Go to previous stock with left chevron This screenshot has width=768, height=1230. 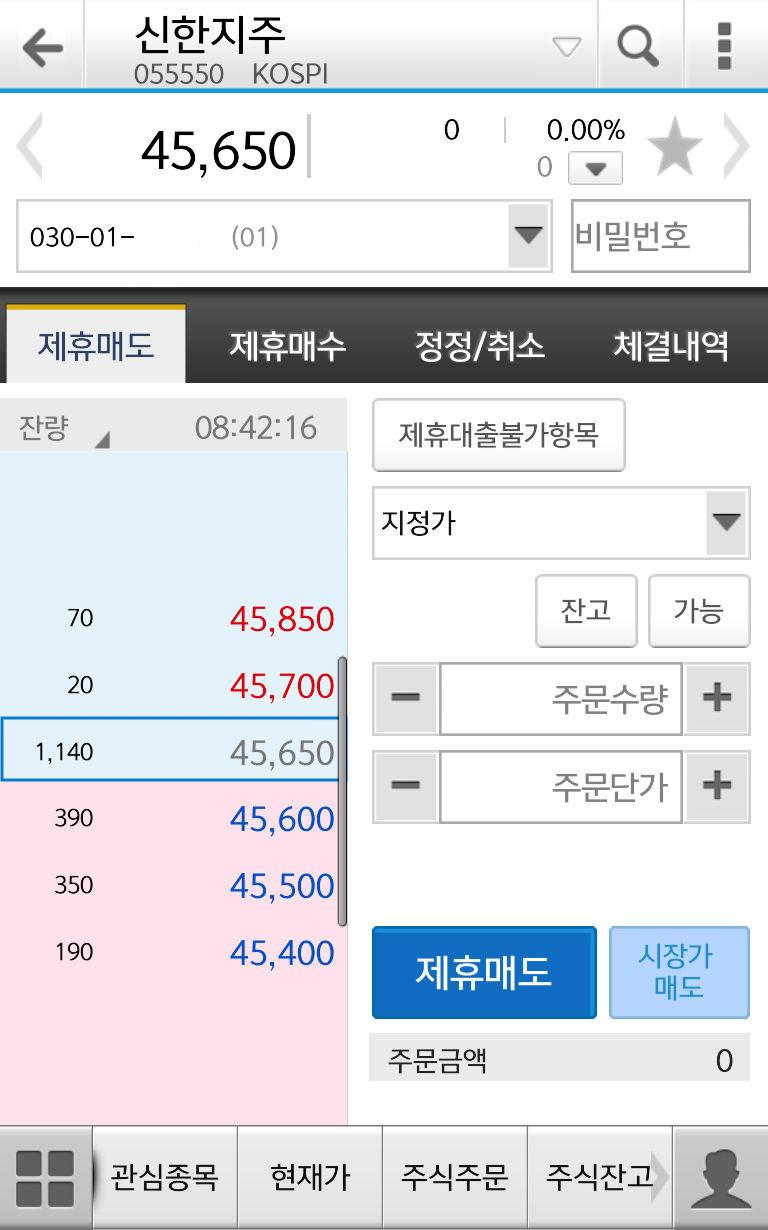pos(29,147)
